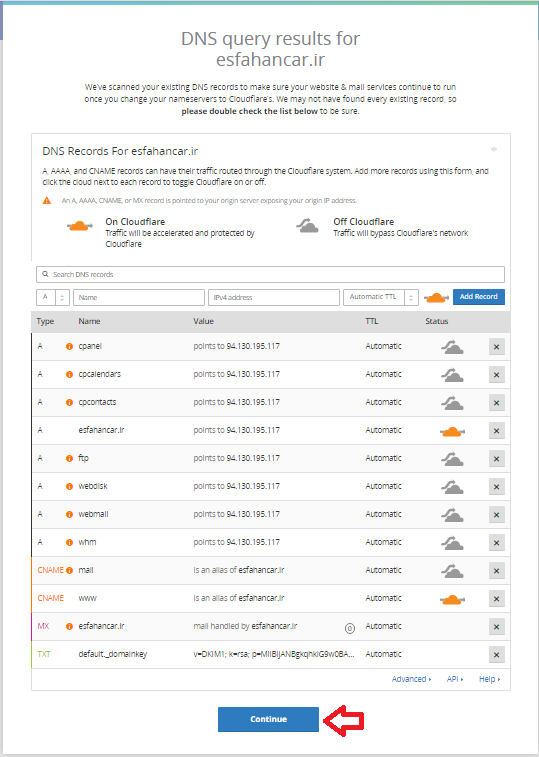The image size is (539, 757).
Task: Click the Status column header
Action: click(x=437, y=322)
